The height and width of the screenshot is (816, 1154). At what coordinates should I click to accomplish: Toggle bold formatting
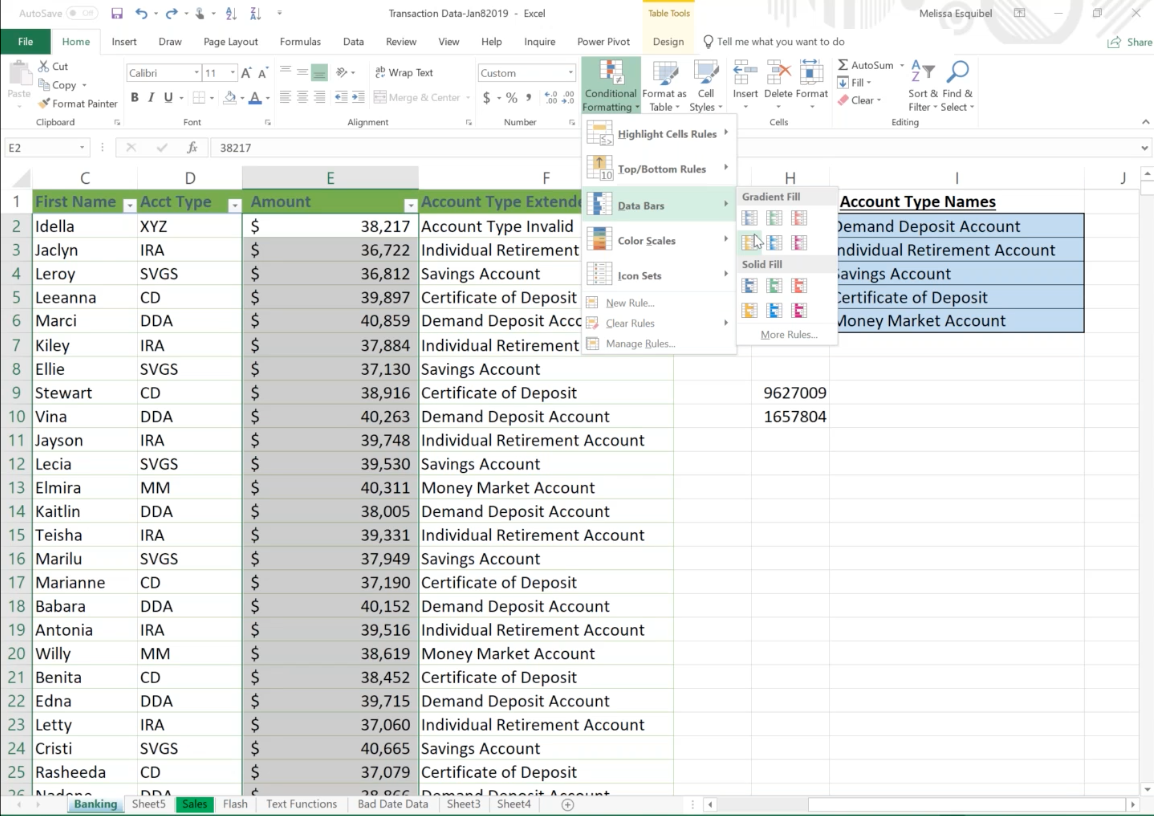134,98
